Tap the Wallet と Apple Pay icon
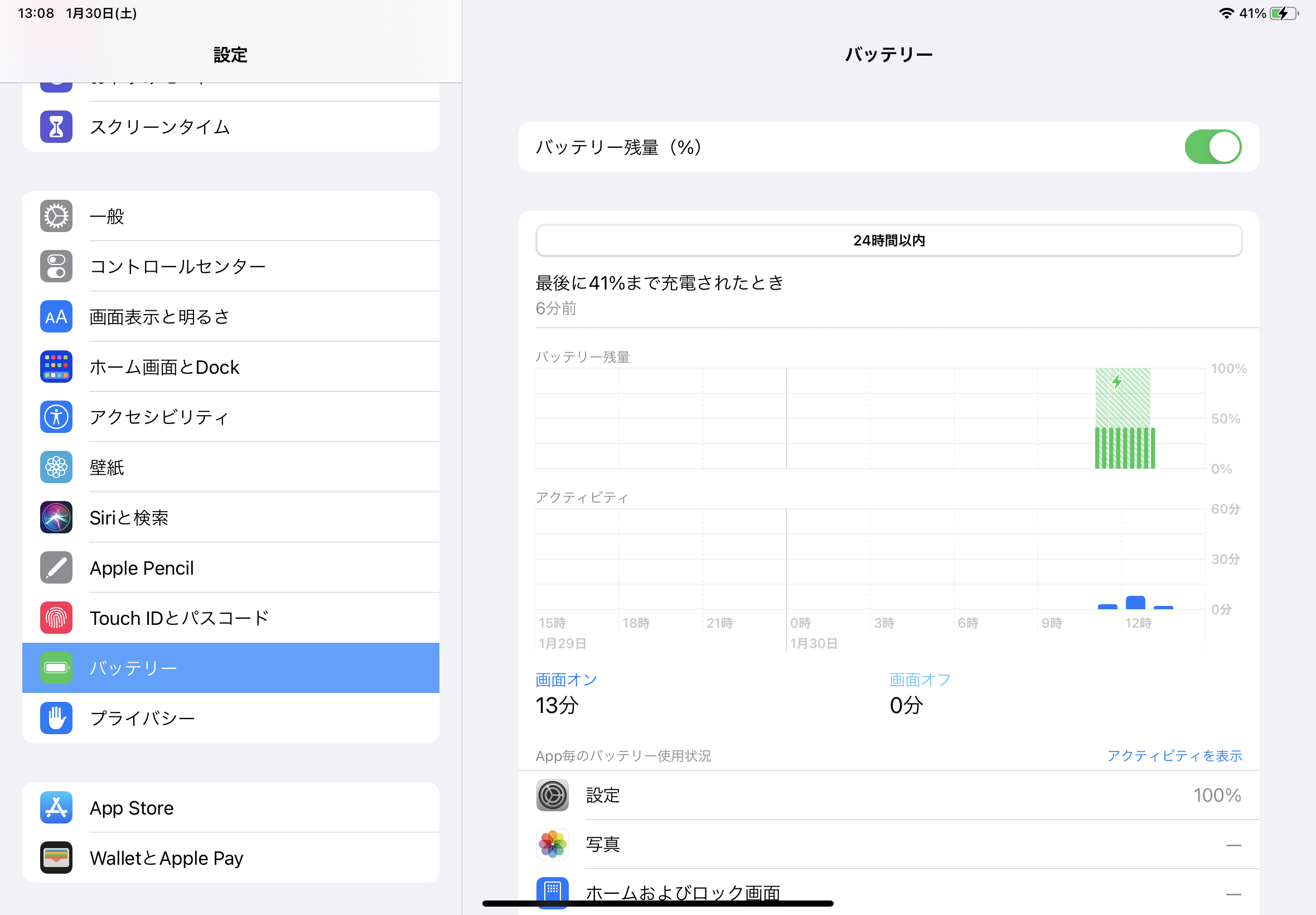This screenshot has width=1316, height=915. coord(56,857)
